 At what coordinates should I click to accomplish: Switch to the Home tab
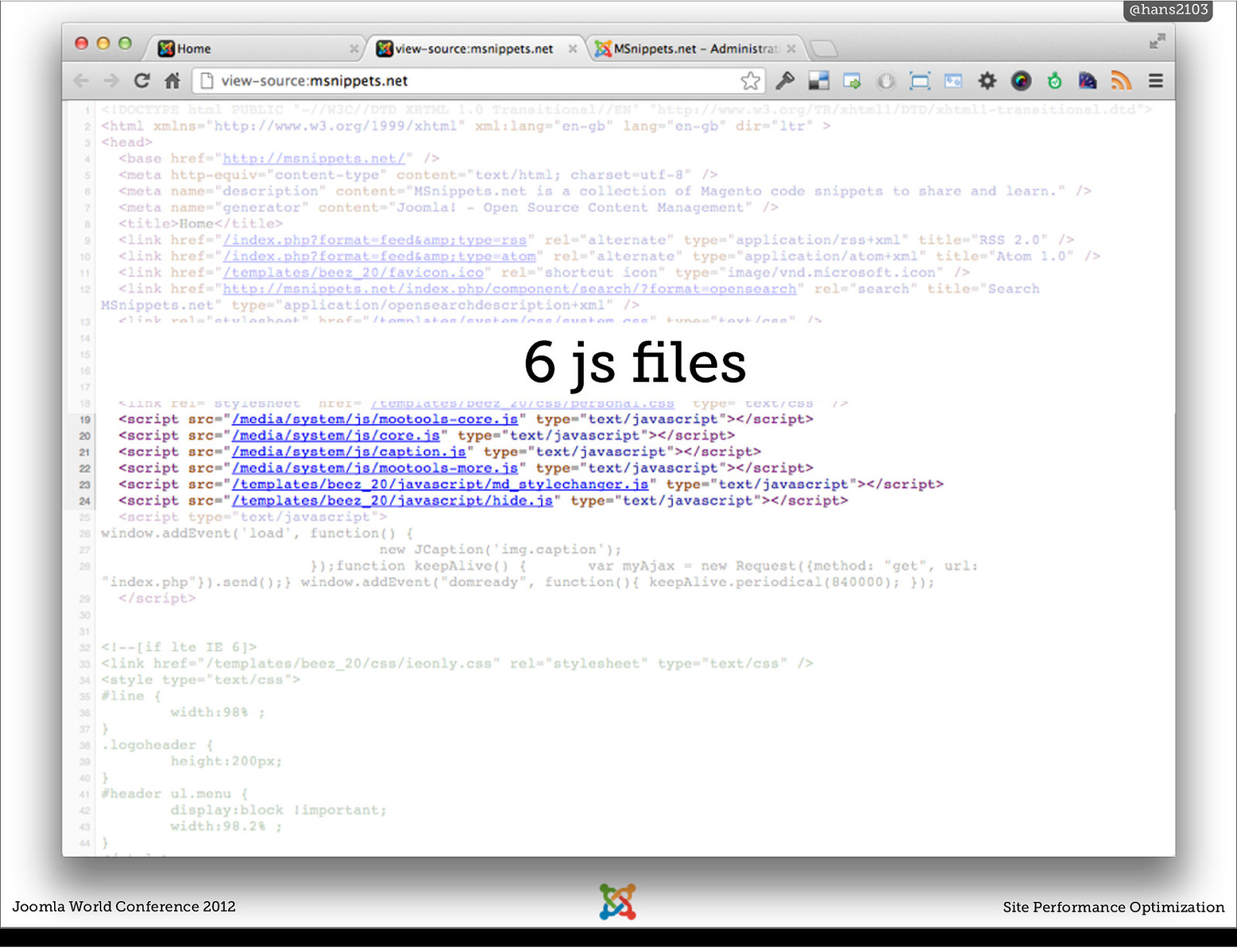[x=251, y=49]
